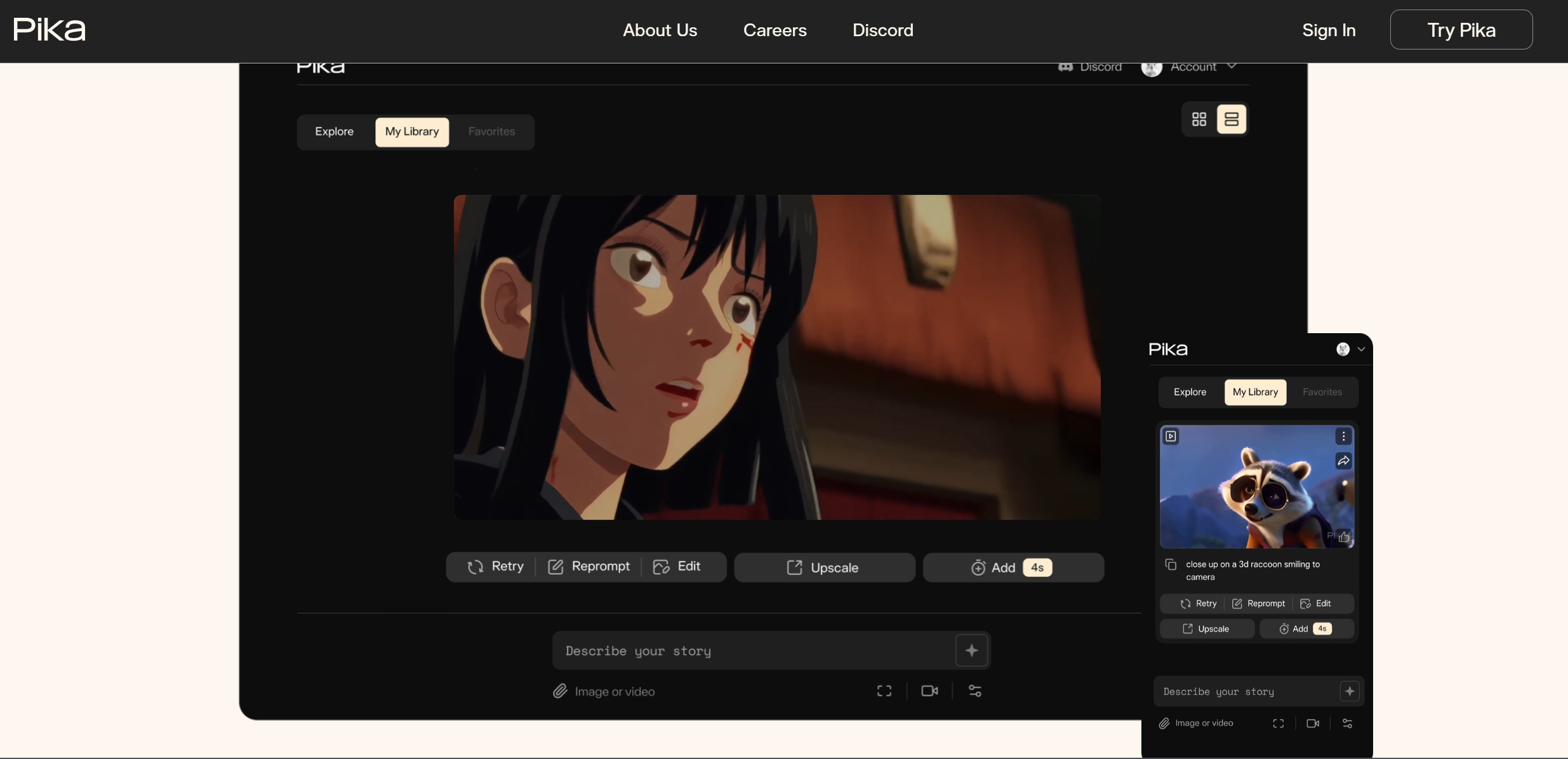Open the Favorites tab in main panel
This screenshot has height=759, width=1568.
[491, 131]
